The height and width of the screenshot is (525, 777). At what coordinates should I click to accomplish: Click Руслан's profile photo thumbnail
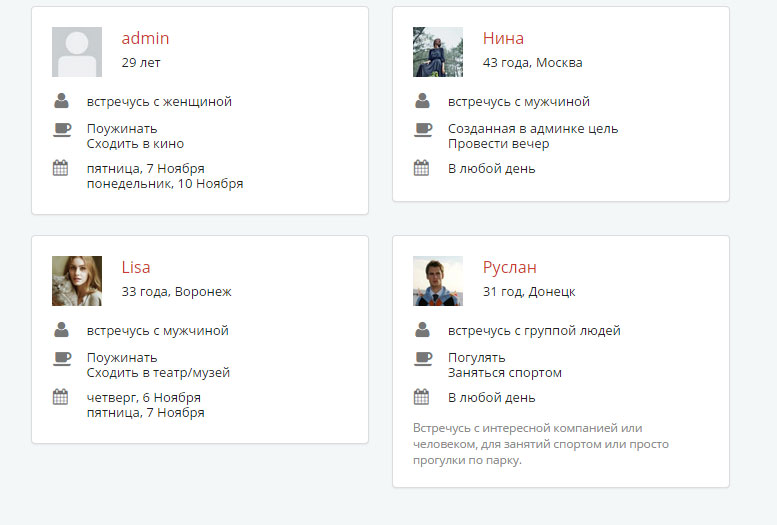(x=438, y=281)
